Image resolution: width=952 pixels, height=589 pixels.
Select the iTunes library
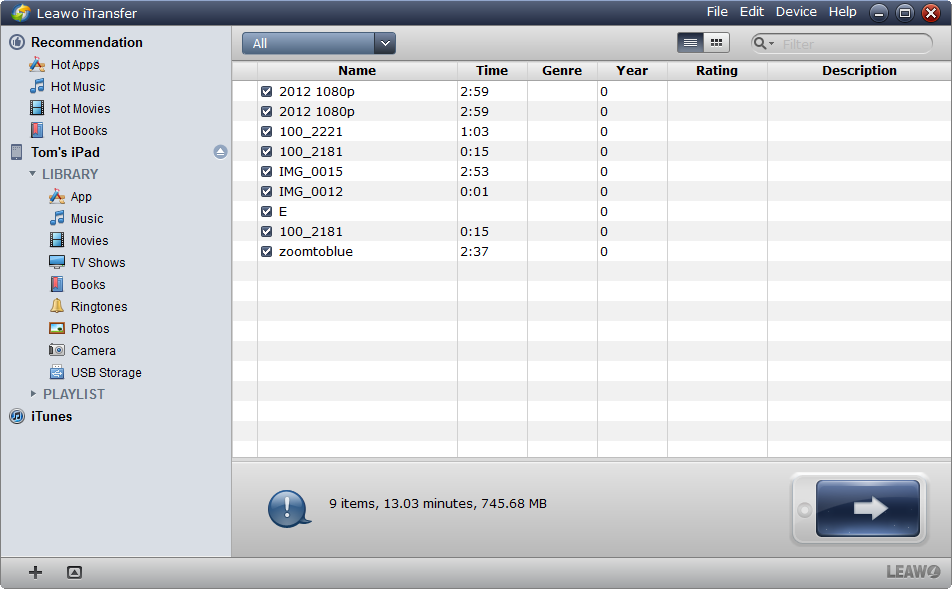(52, 416)
